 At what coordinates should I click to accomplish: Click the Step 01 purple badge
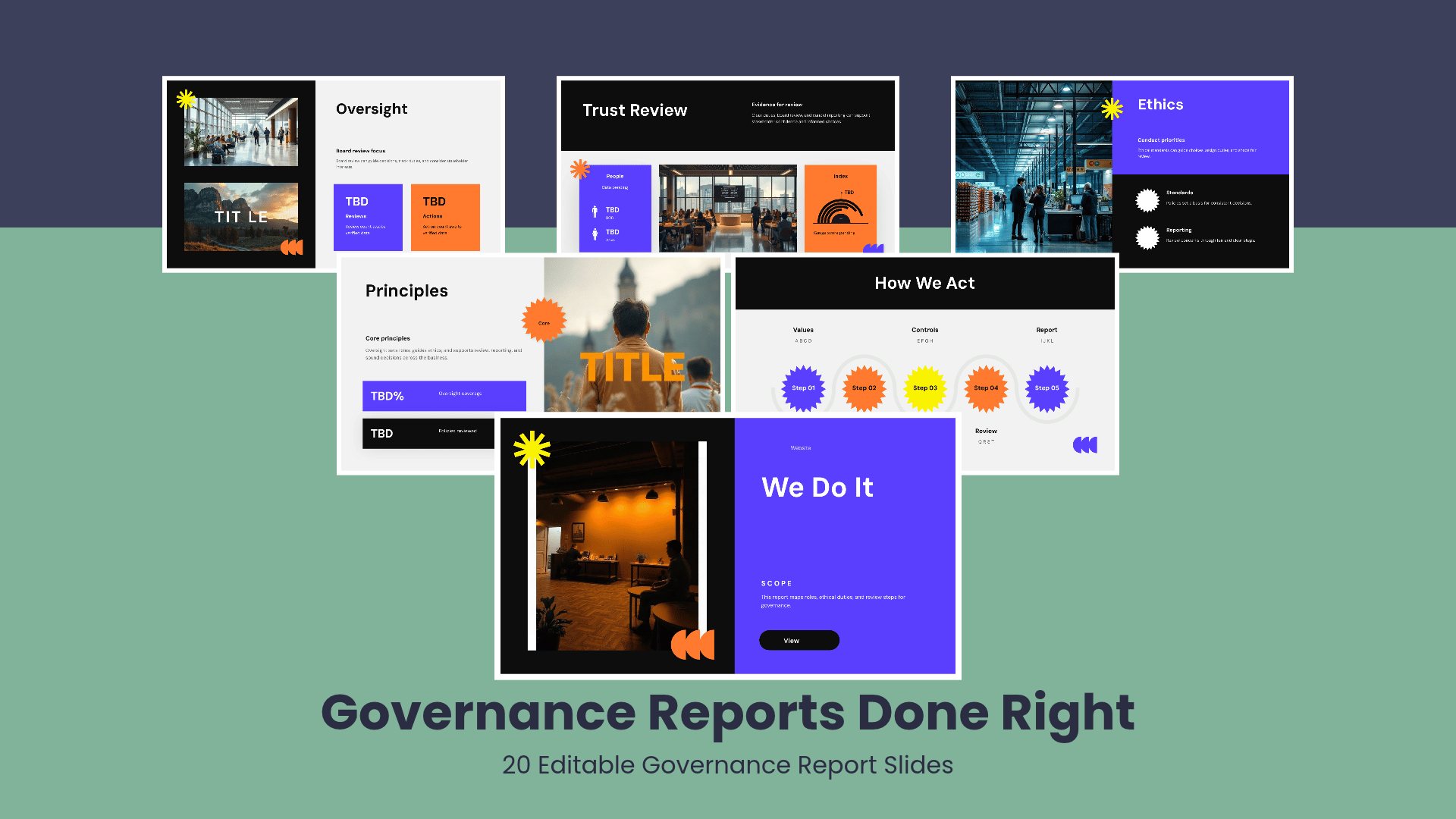tap(803, 388)
